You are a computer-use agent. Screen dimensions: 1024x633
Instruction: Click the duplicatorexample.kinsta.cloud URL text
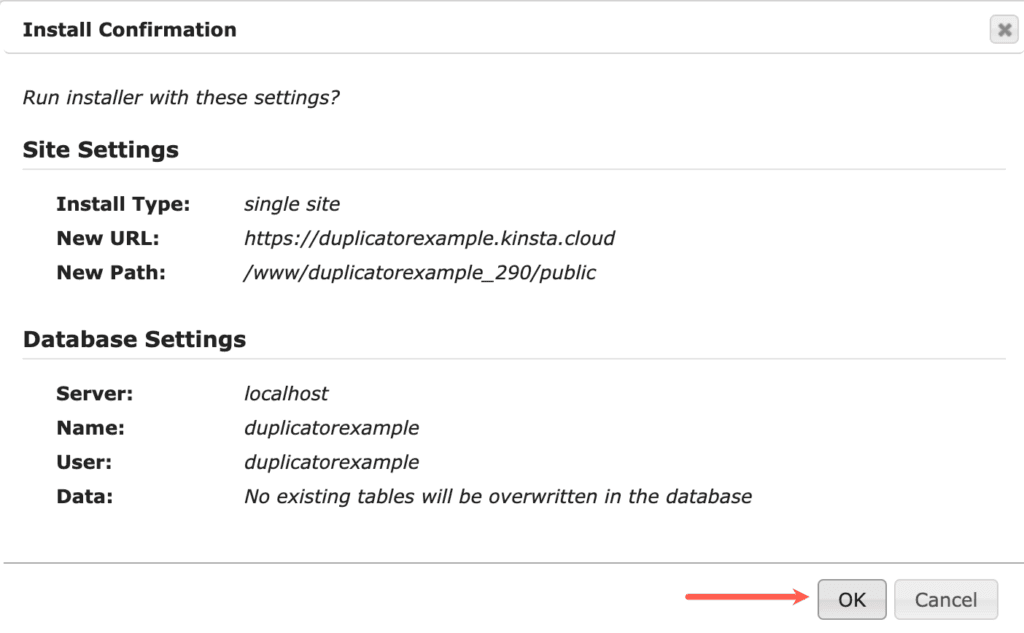tap(429, 238)
